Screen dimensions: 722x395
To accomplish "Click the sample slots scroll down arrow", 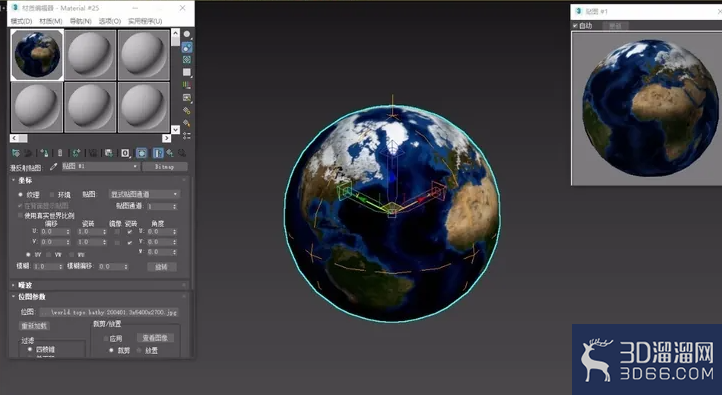I will (x=175, y=129).
